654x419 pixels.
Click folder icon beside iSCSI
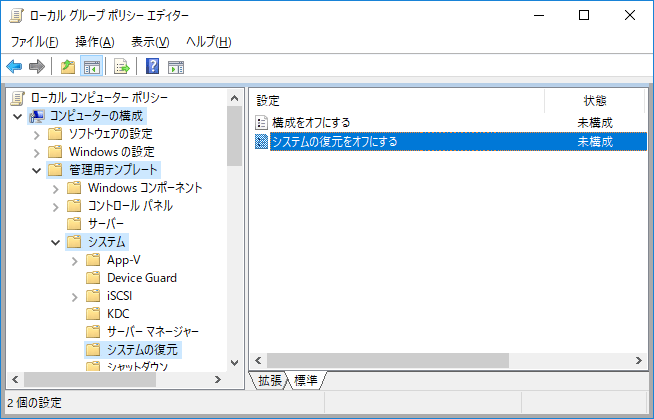click(93, 296)
